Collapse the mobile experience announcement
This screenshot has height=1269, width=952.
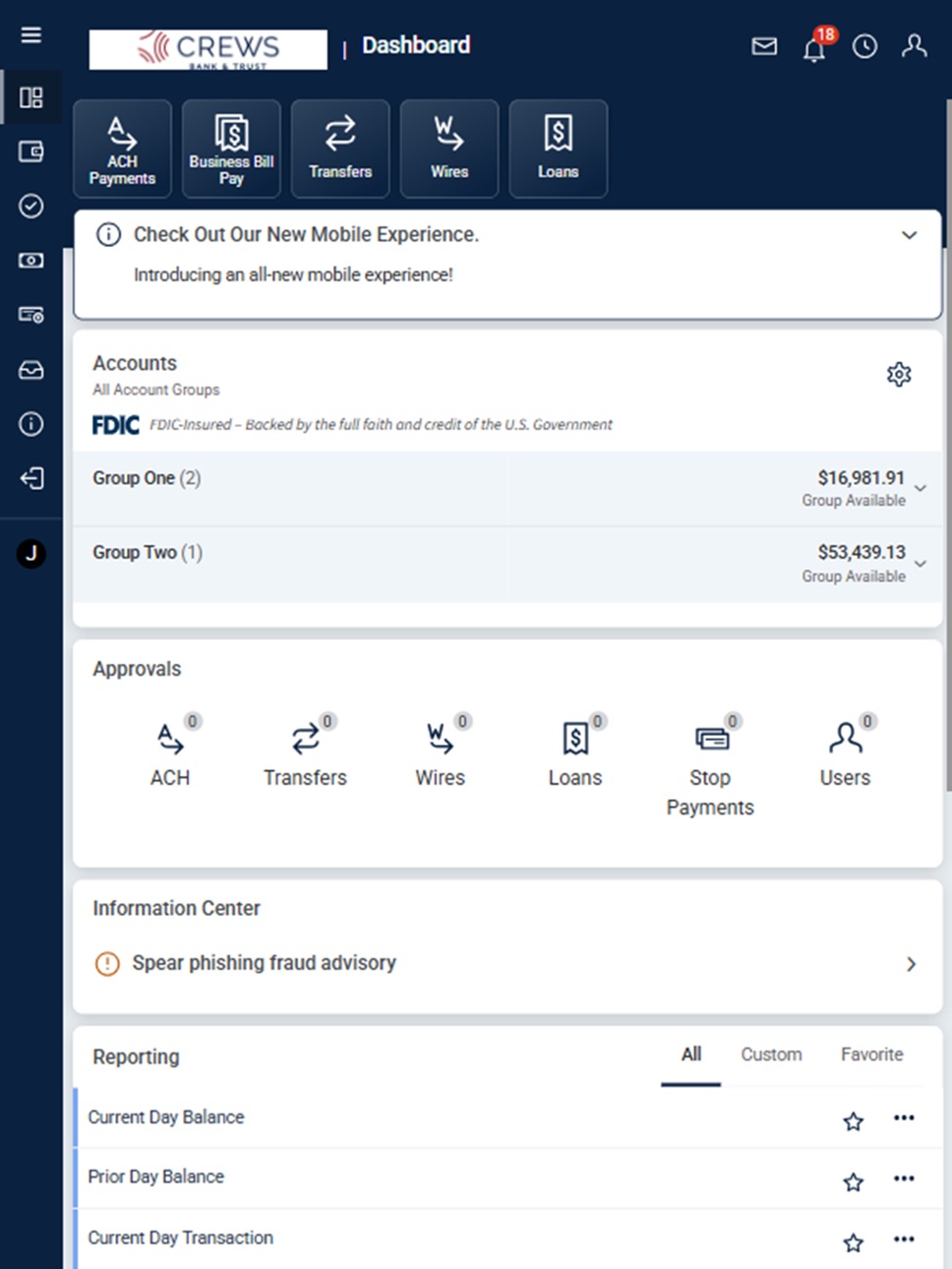910,235
